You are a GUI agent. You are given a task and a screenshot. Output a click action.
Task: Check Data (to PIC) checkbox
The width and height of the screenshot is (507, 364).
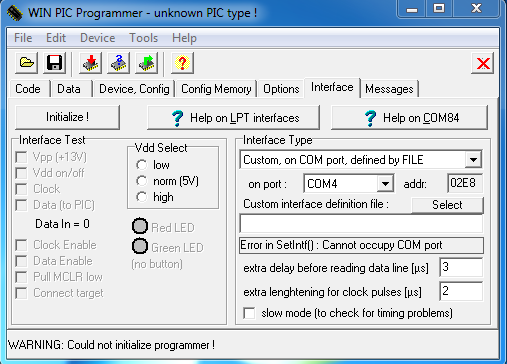[x=22, y=205]
